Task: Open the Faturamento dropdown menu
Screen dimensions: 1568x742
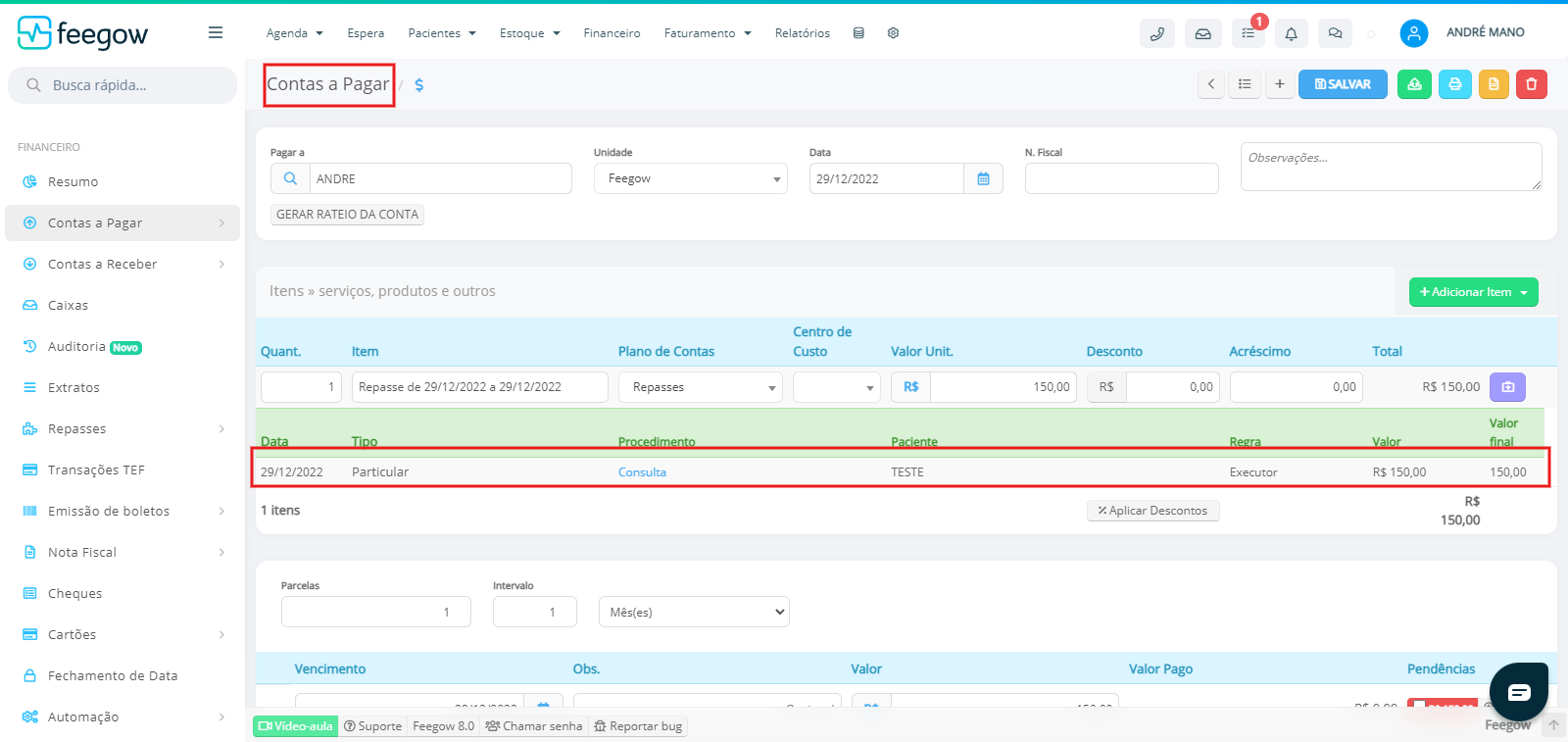Action: coord(708,33)
